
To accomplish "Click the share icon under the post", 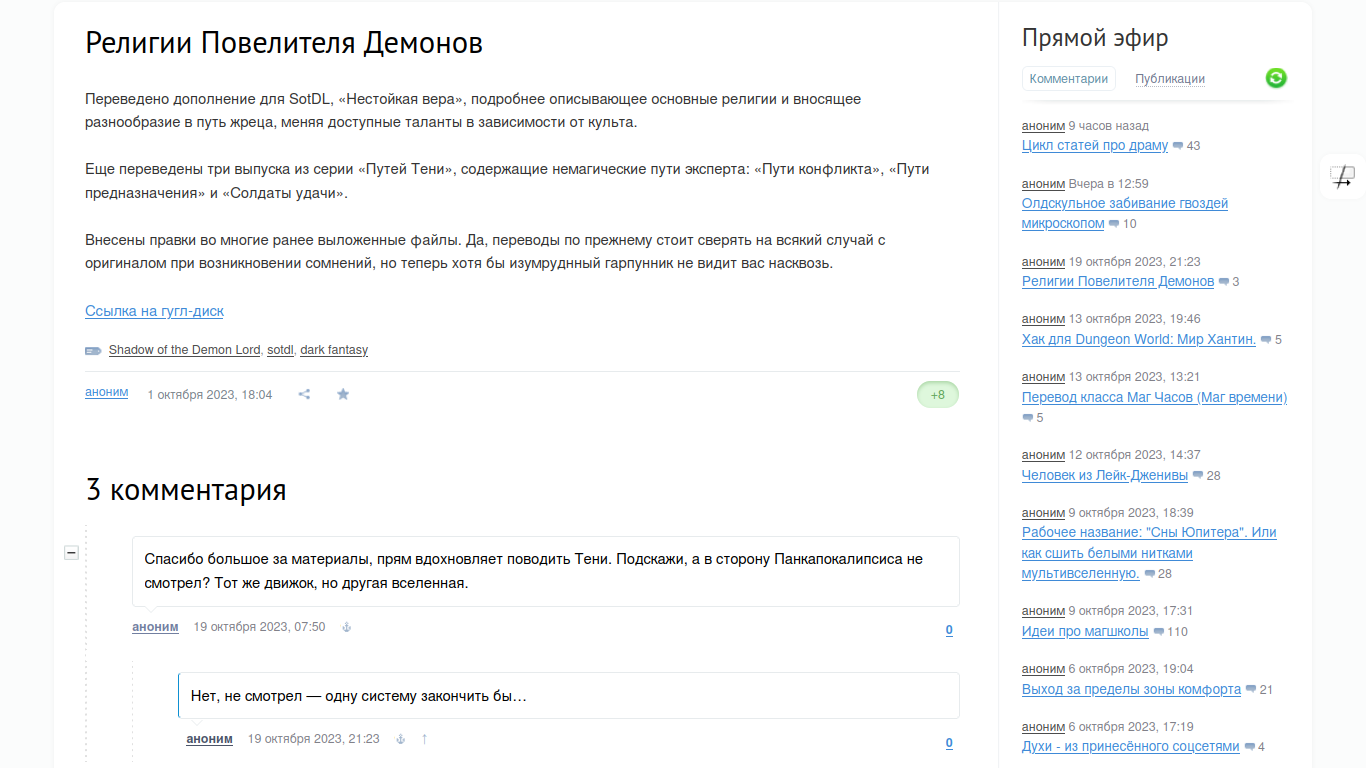I will click(x=304, y=394).
